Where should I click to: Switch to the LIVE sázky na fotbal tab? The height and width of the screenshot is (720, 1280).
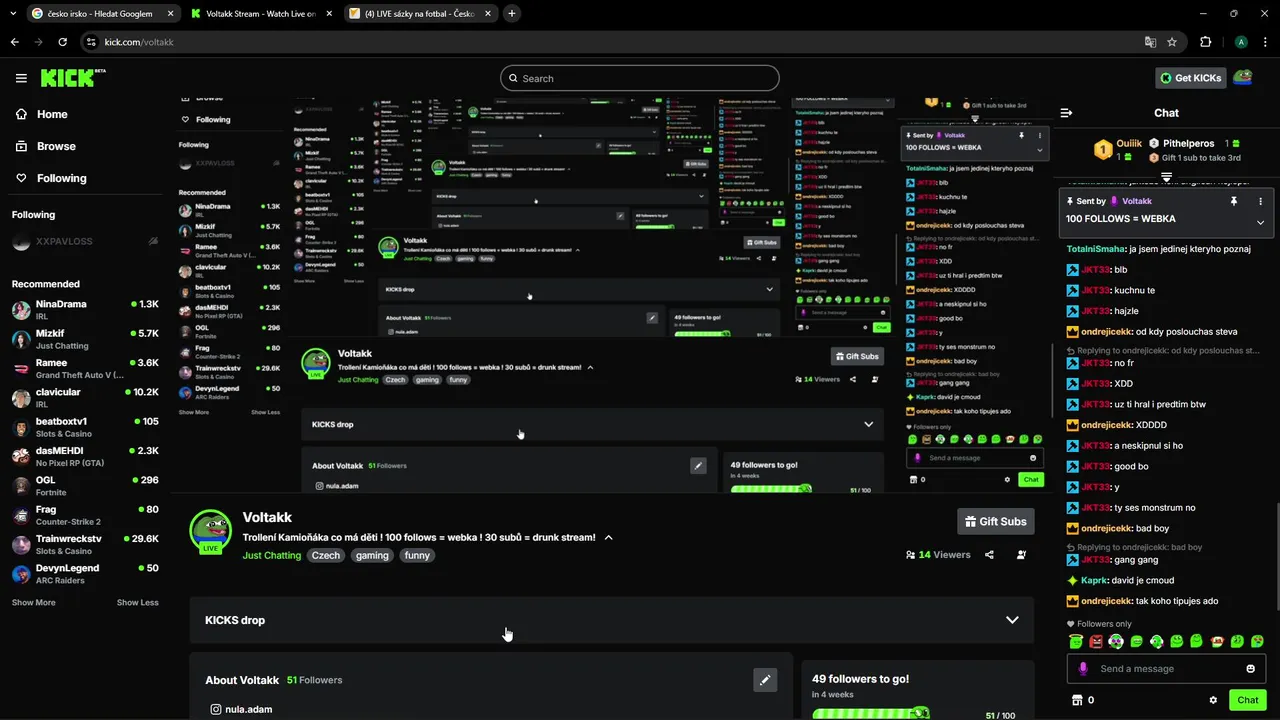coord(419,13)
